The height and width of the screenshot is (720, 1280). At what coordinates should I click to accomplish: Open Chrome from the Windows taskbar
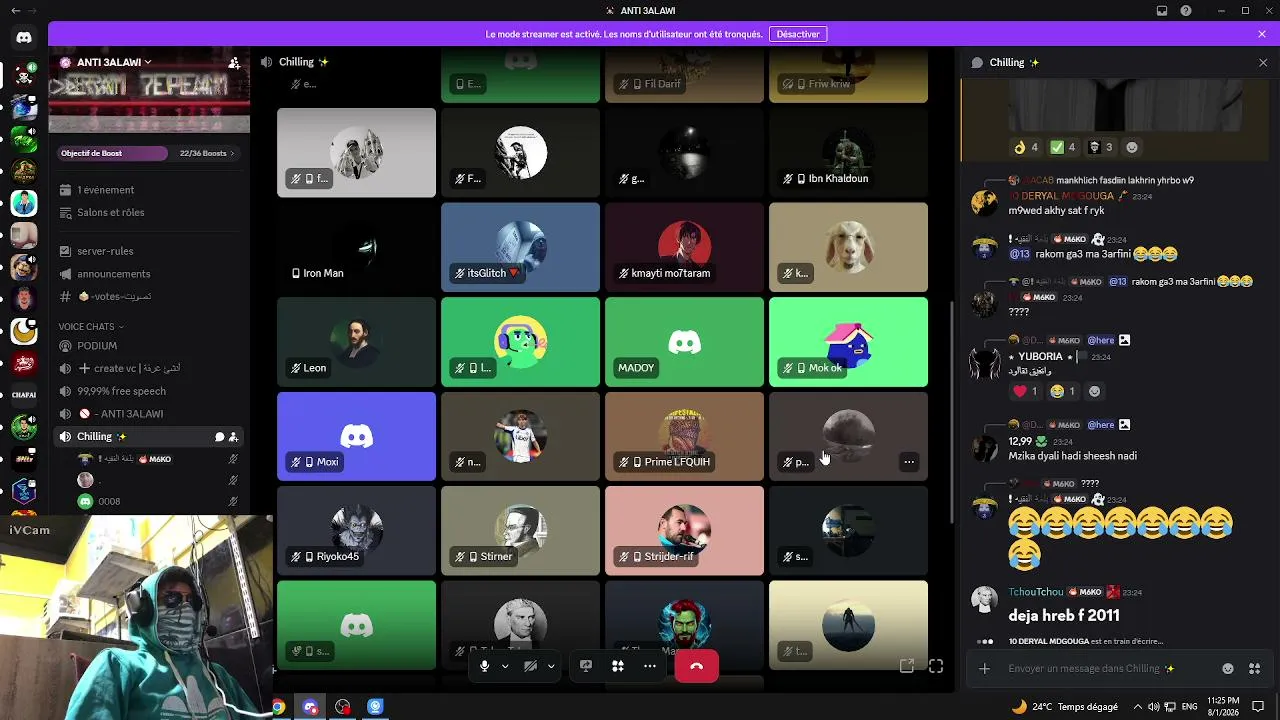click(x=278, y=707)
